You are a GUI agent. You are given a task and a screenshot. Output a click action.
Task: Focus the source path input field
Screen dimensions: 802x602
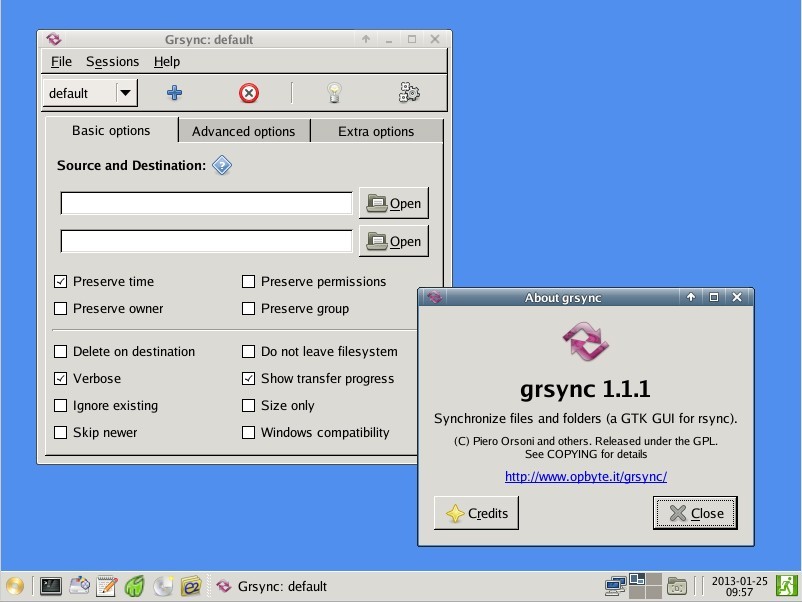coord(207,203)
